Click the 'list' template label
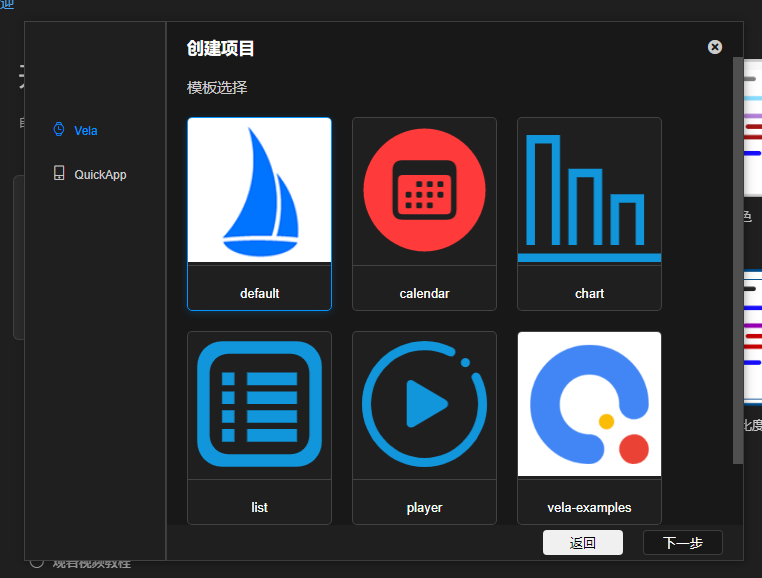The image size is (762, 578). coord(260,508)
